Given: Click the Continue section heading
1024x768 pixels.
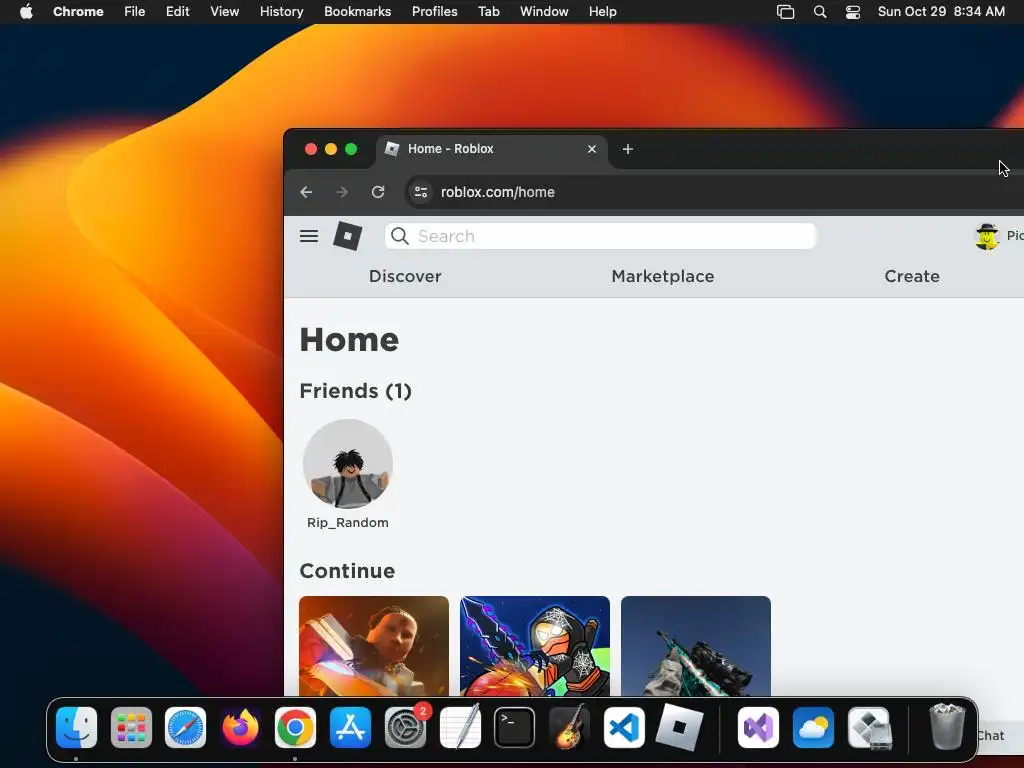Looking at the screenshot, I should tap(347, 571).
